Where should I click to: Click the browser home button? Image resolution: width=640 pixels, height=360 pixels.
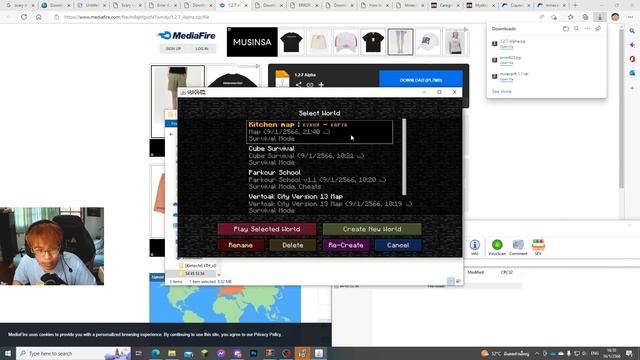coord(39,17)
